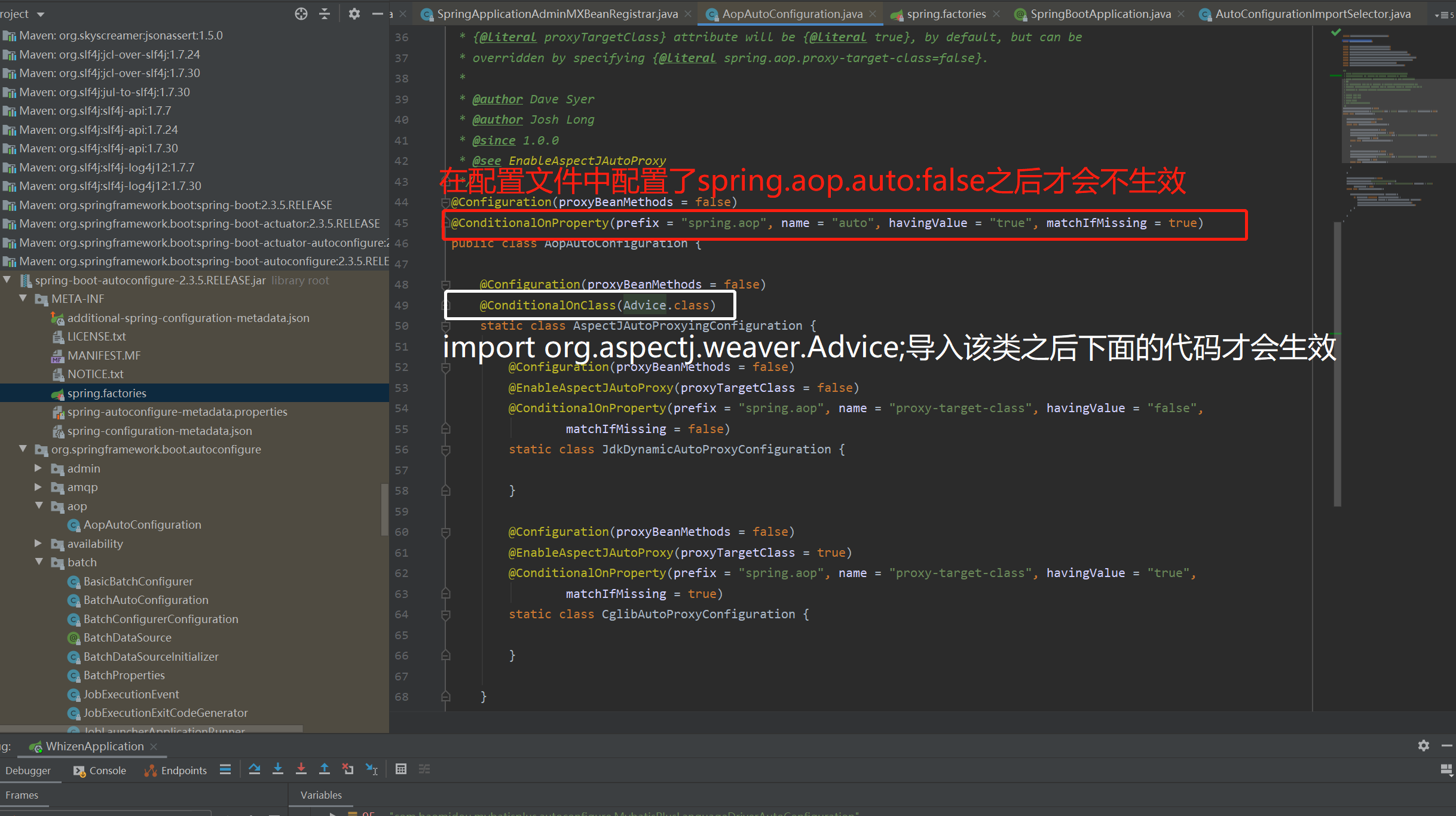Click the Step Over debugger icon

[x=255, y=769]
